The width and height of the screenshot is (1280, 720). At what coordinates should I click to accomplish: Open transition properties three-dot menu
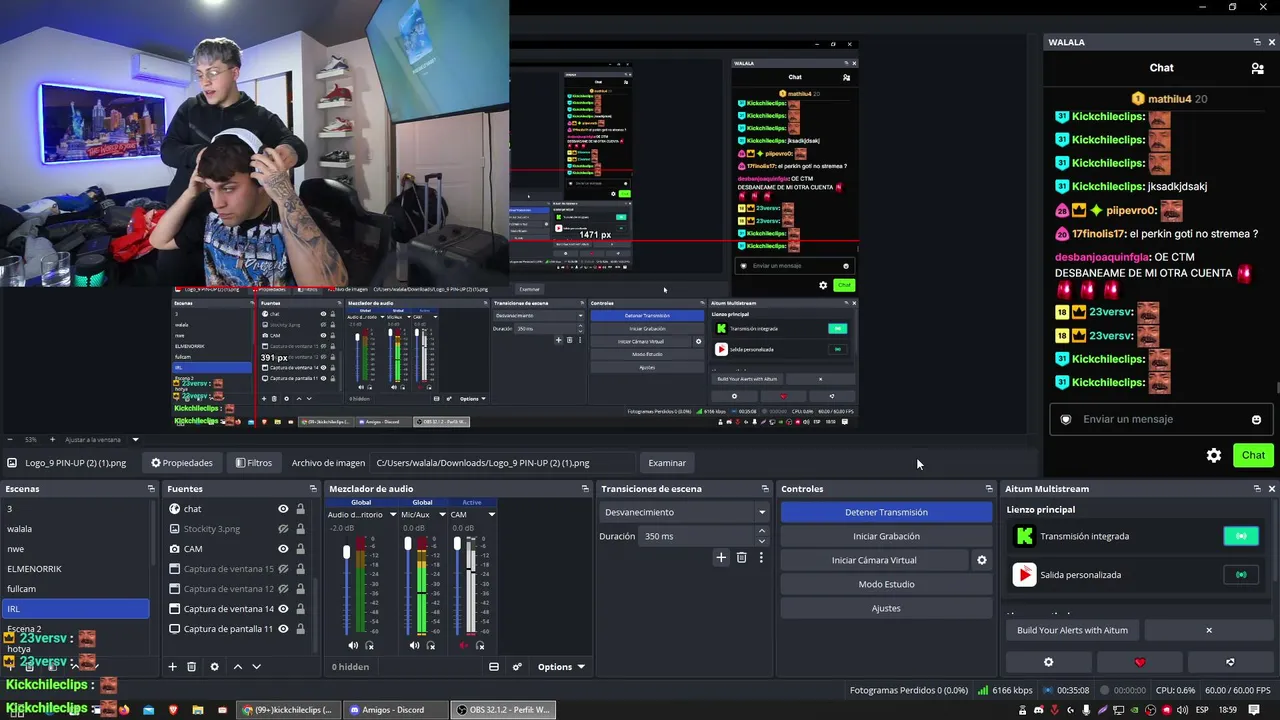[x=761, y=558]
